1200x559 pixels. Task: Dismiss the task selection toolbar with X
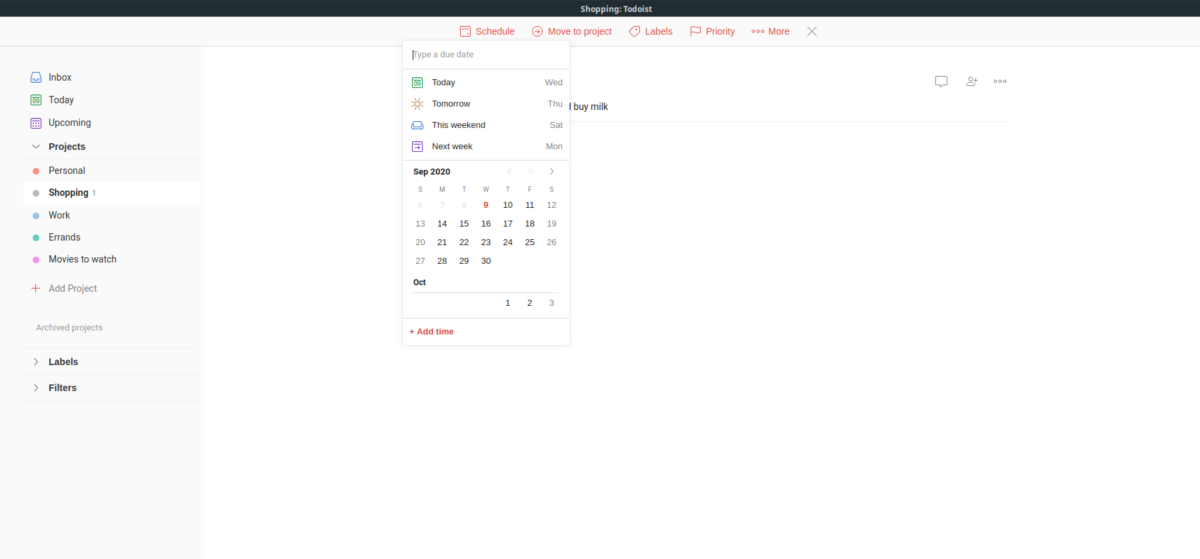(x=812, y=31)
